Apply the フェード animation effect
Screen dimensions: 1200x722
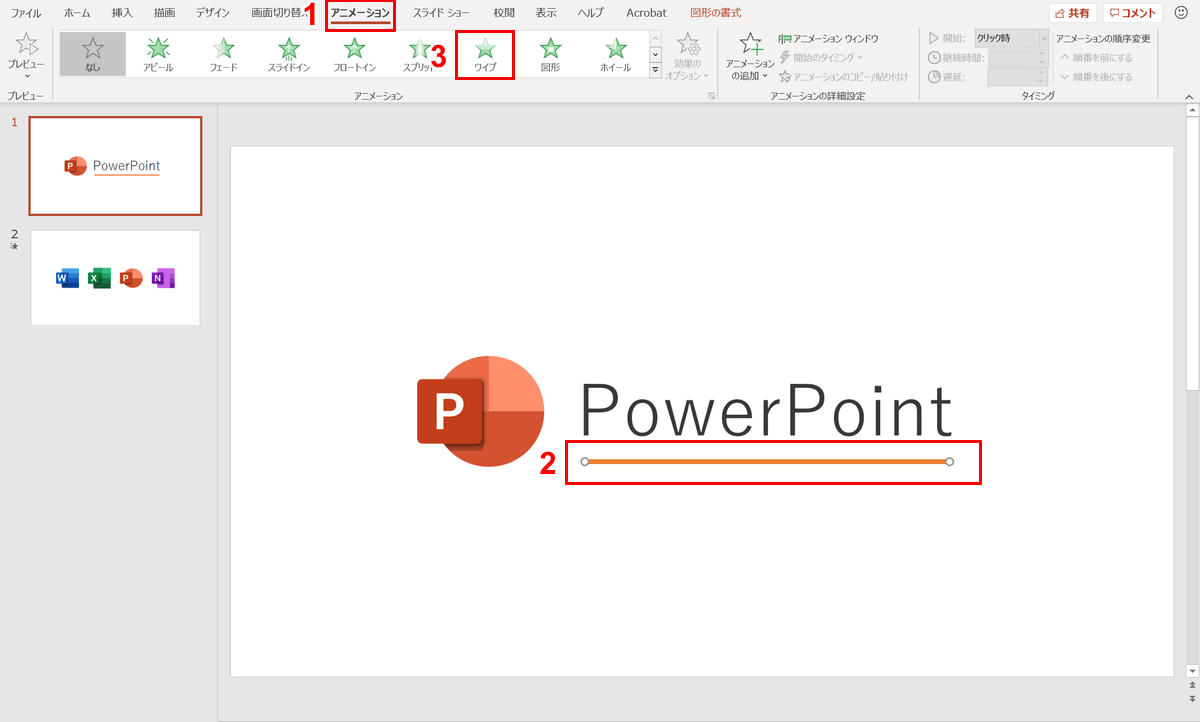[x=224, y=54]
